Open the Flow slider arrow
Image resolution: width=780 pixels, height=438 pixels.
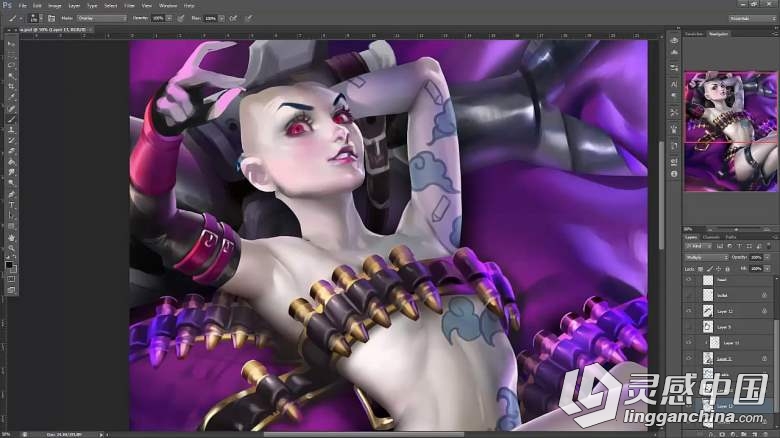(221, 18)
